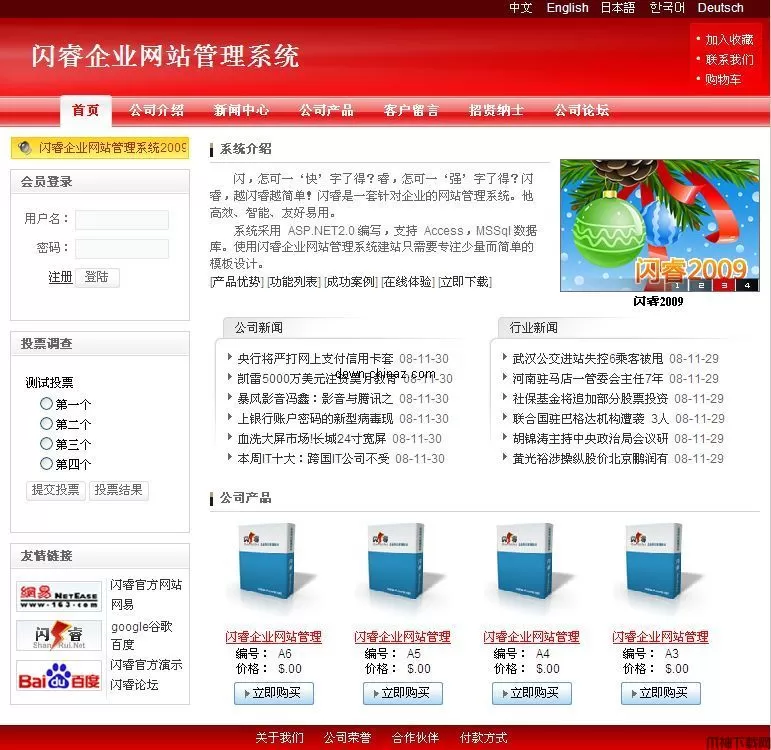
Task: Show slide 2 in the banner slideshow
Action: [701, 285]
